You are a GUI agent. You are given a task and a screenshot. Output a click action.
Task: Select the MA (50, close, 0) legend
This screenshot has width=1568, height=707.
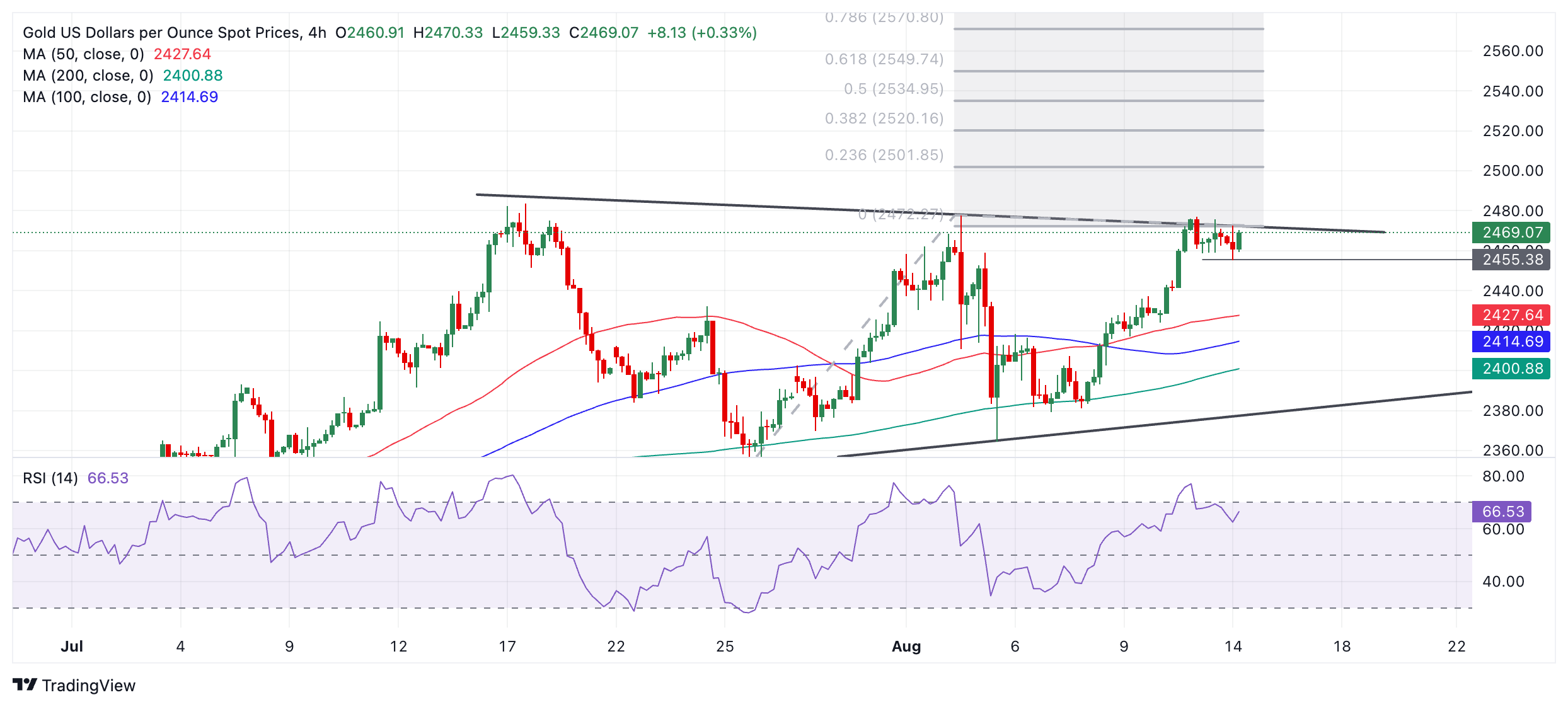[83, 54]
